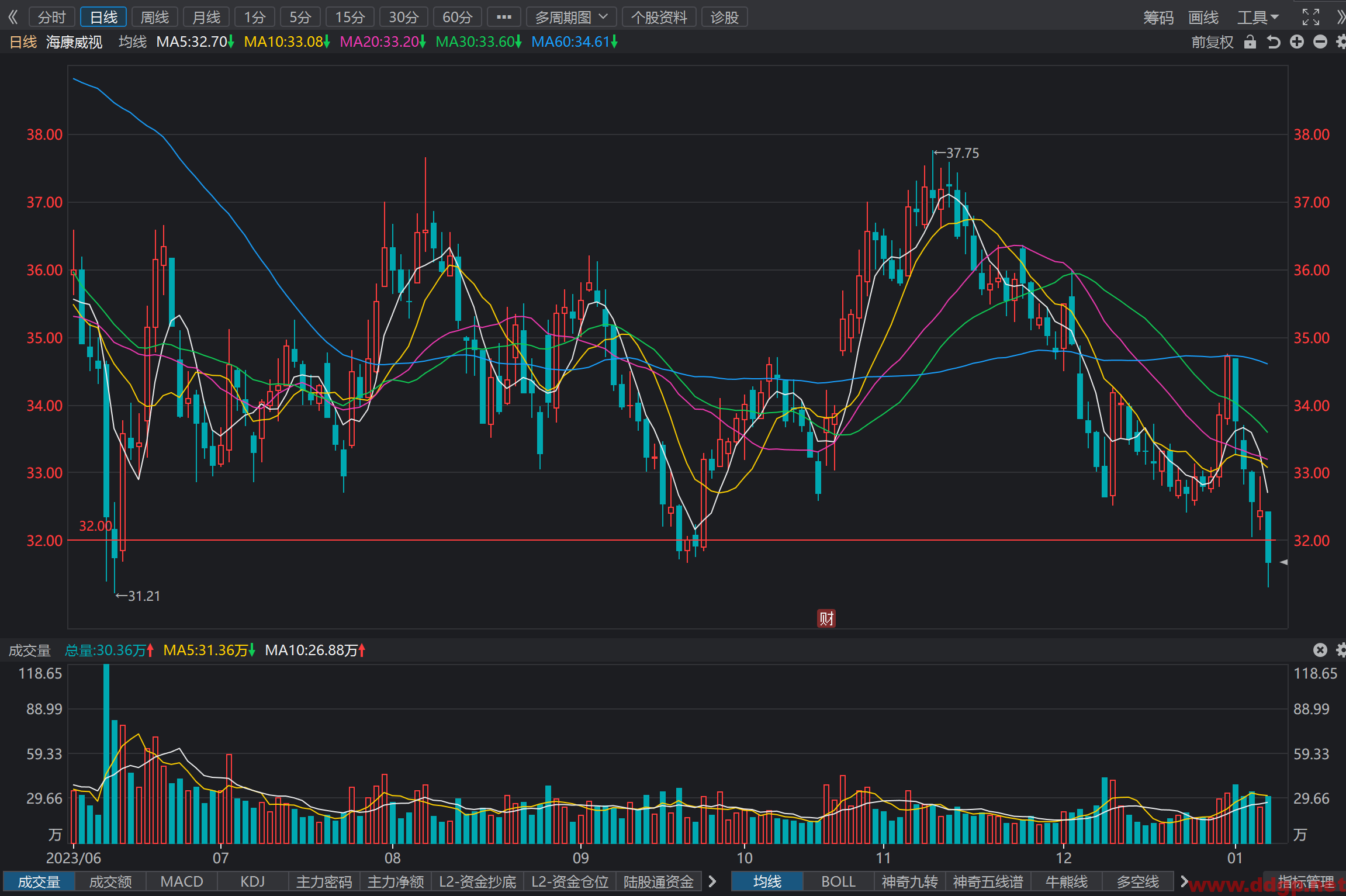Zoom out chart with minus icon
This screenshot has height=896, width=1346.
coord(1320,41)
